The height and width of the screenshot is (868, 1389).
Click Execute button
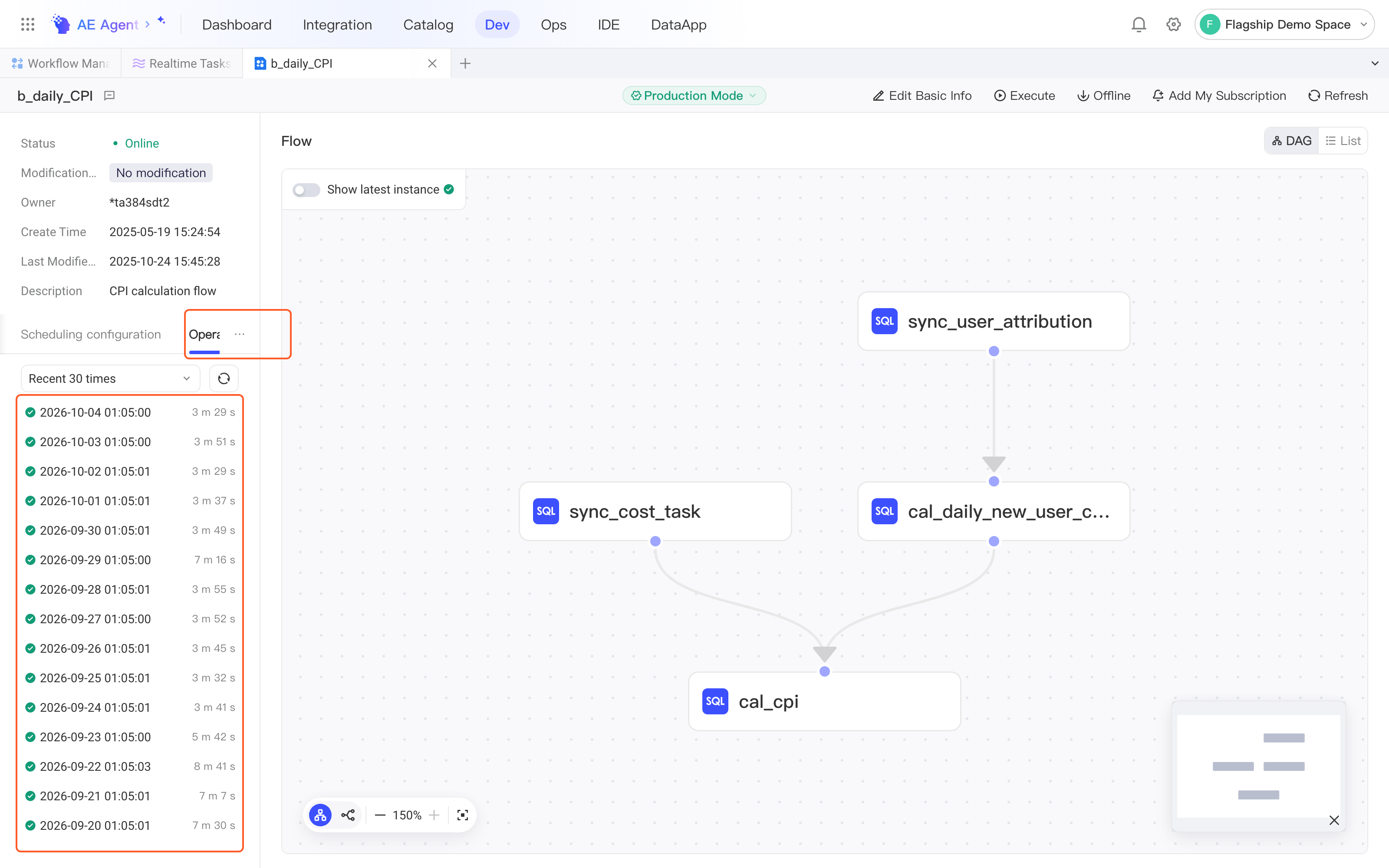(x=1024, y=95)
